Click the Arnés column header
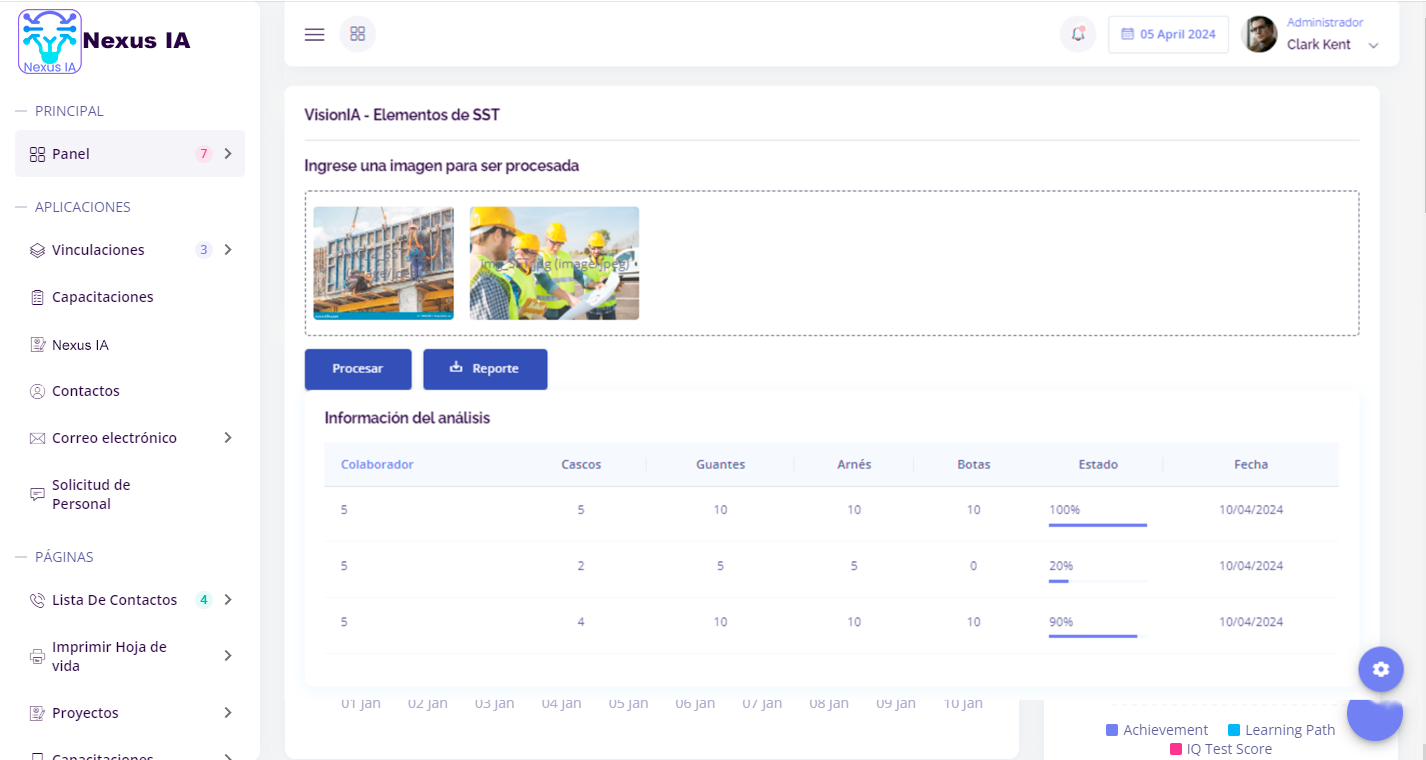Viewport: 1426px width, 760px height. (x=854, y=464)
